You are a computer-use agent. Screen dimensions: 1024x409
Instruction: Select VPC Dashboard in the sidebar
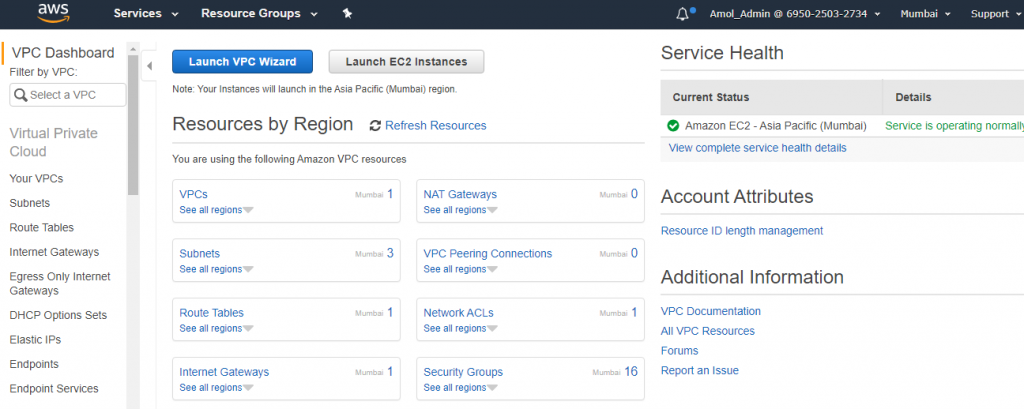pyautogui.click(x=63, y=53)
